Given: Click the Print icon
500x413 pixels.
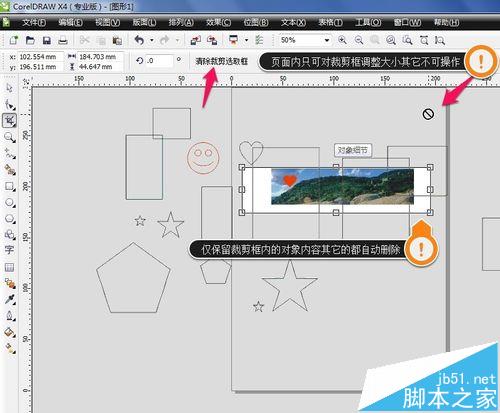Looking at the screenshot, I should pos(63,40).
